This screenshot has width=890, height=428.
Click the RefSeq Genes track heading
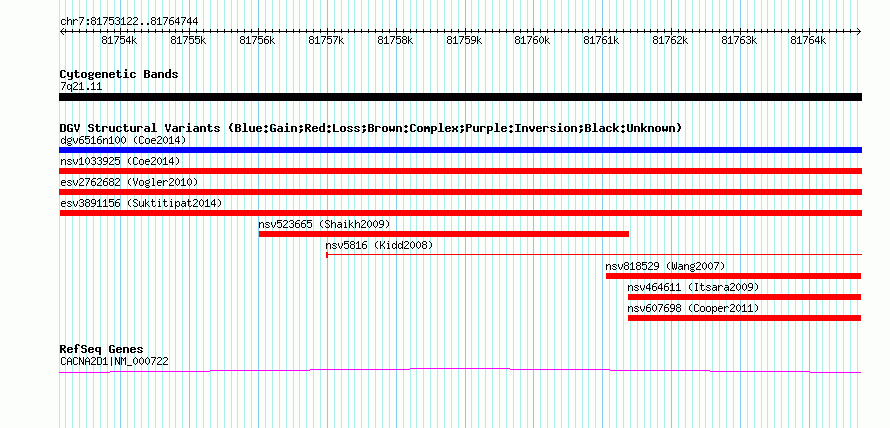tap(102, 349)
